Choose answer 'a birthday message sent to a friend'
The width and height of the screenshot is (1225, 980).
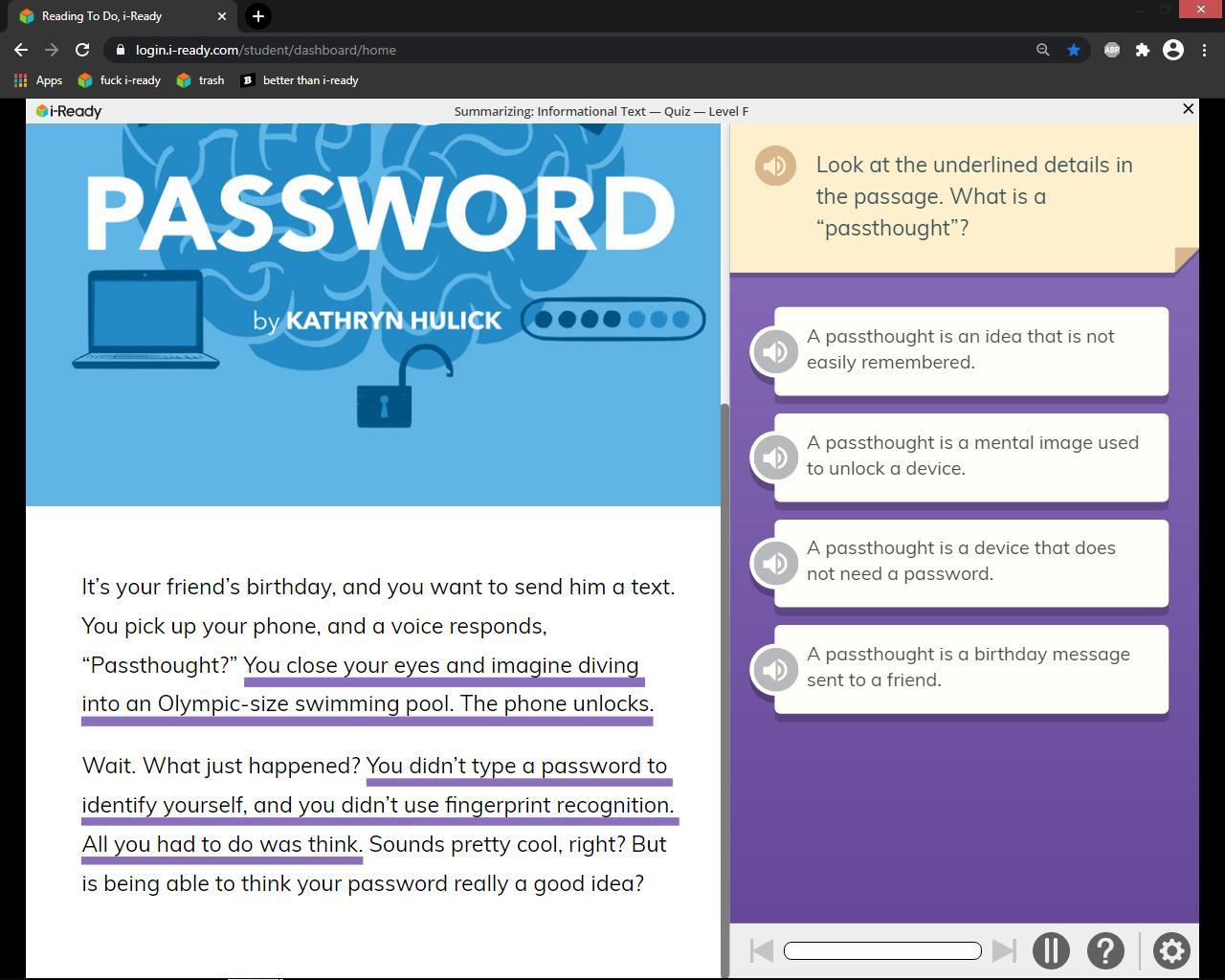pos(971,668)
